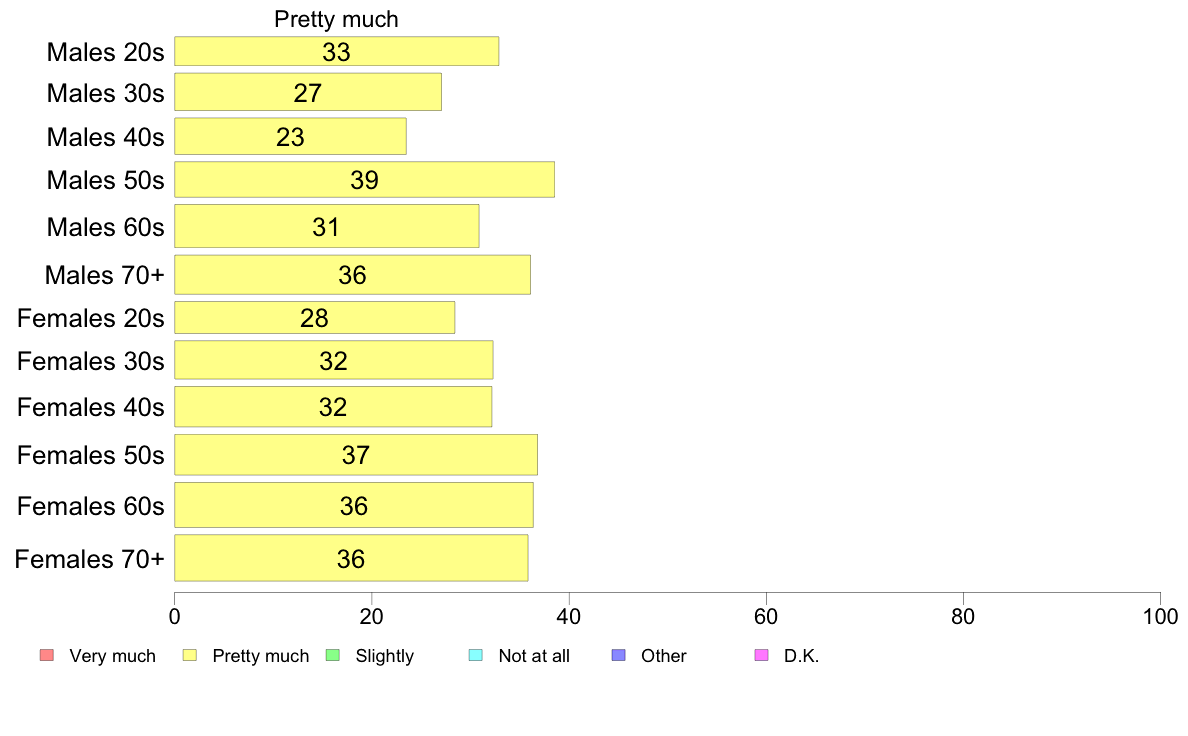The width and height of the screenshot is (1188, 736).
Task: Click the blue Other legend swatch
Action: tap(618, 655)
